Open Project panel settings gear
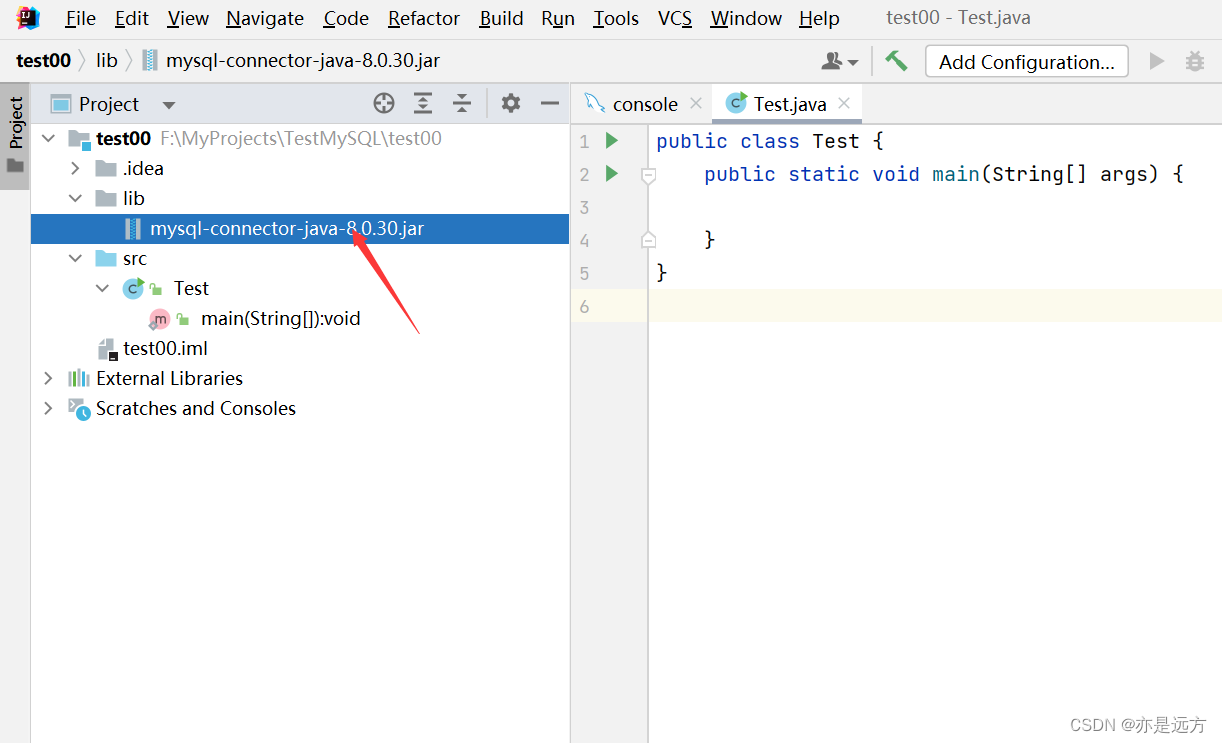This screenshot has height=743, width=1222. 511,103
